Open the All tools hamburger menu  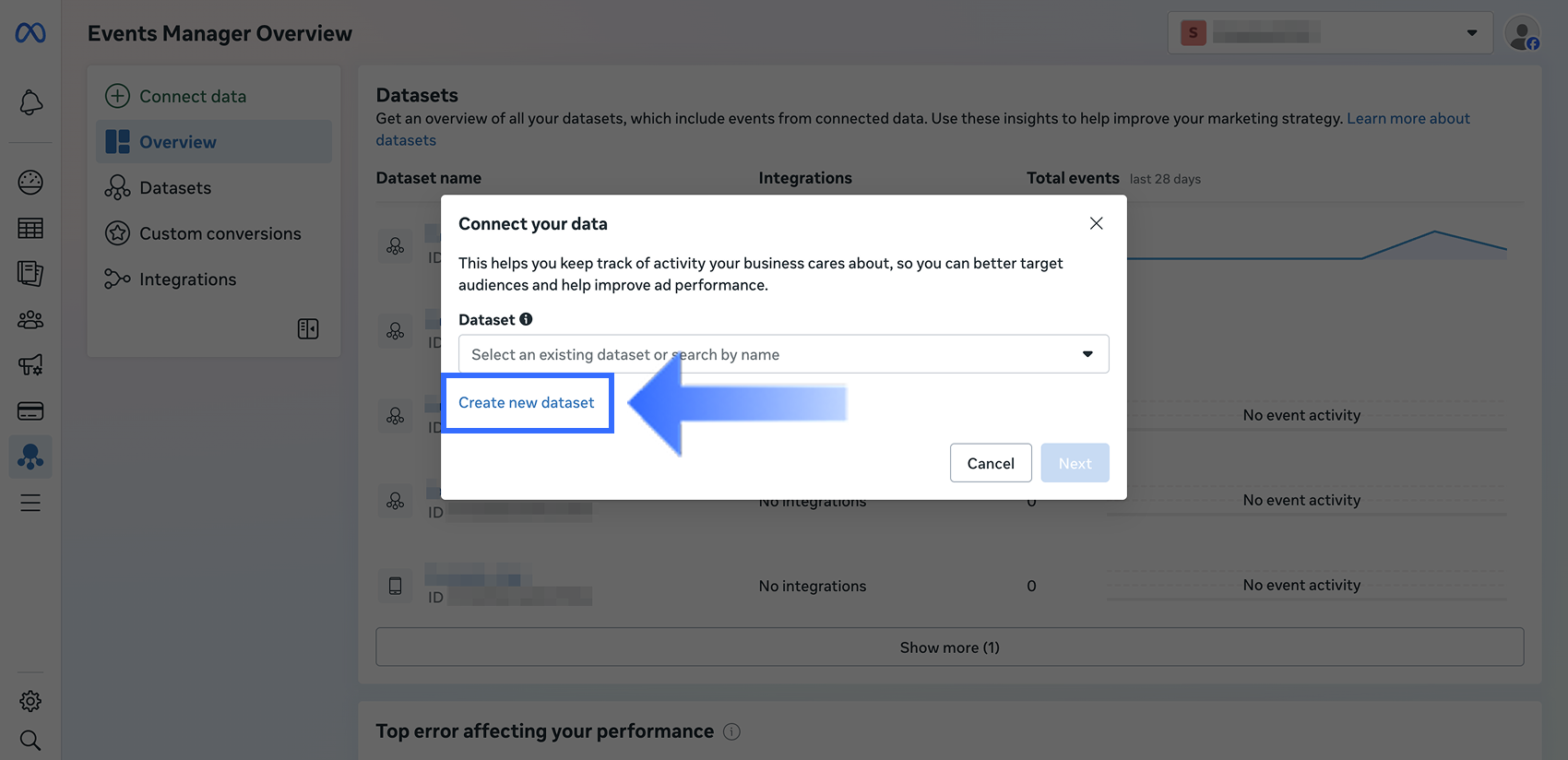coord(30,503)
